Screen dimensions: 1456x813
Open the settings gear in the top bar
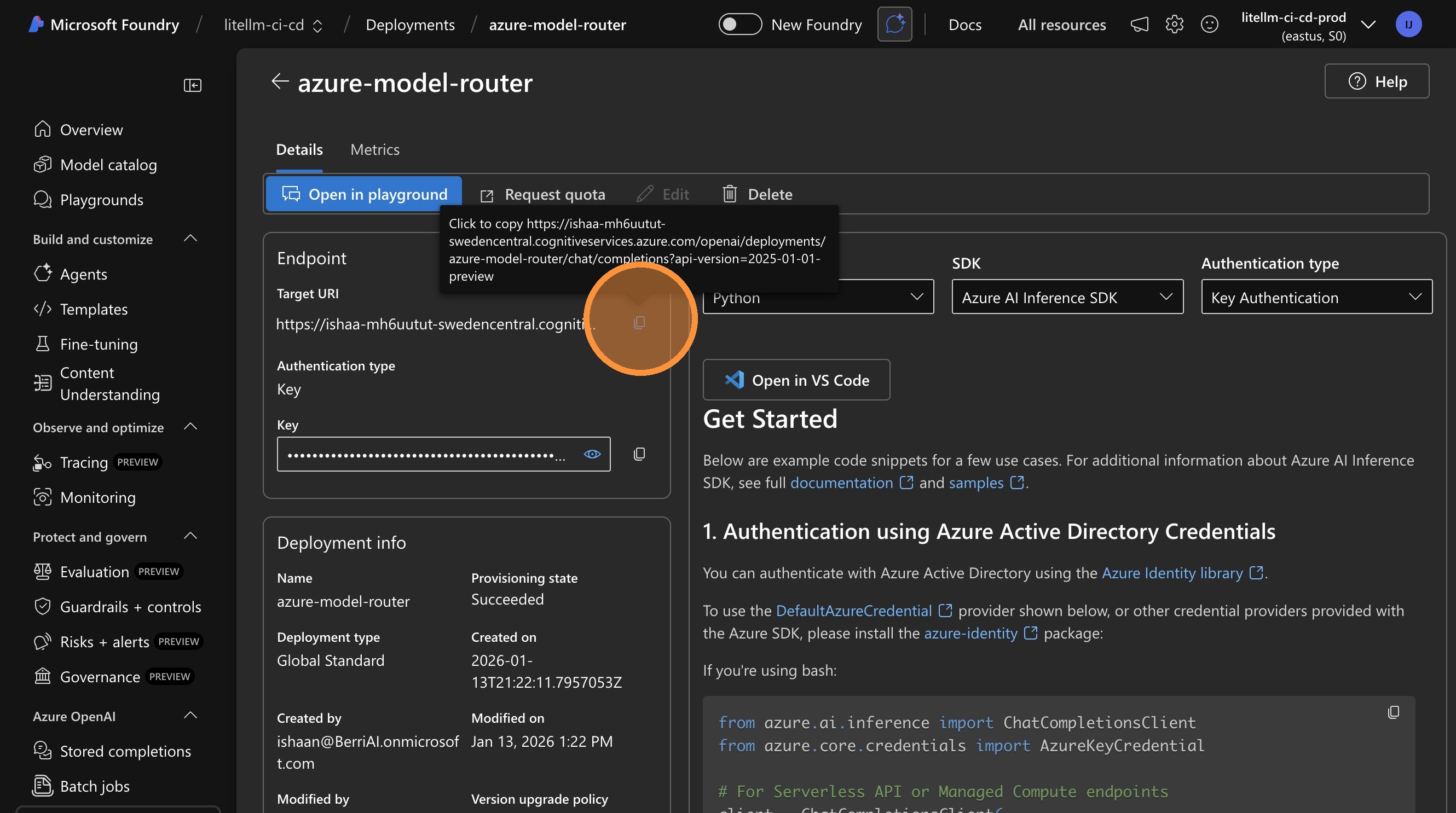point(1175,24)
